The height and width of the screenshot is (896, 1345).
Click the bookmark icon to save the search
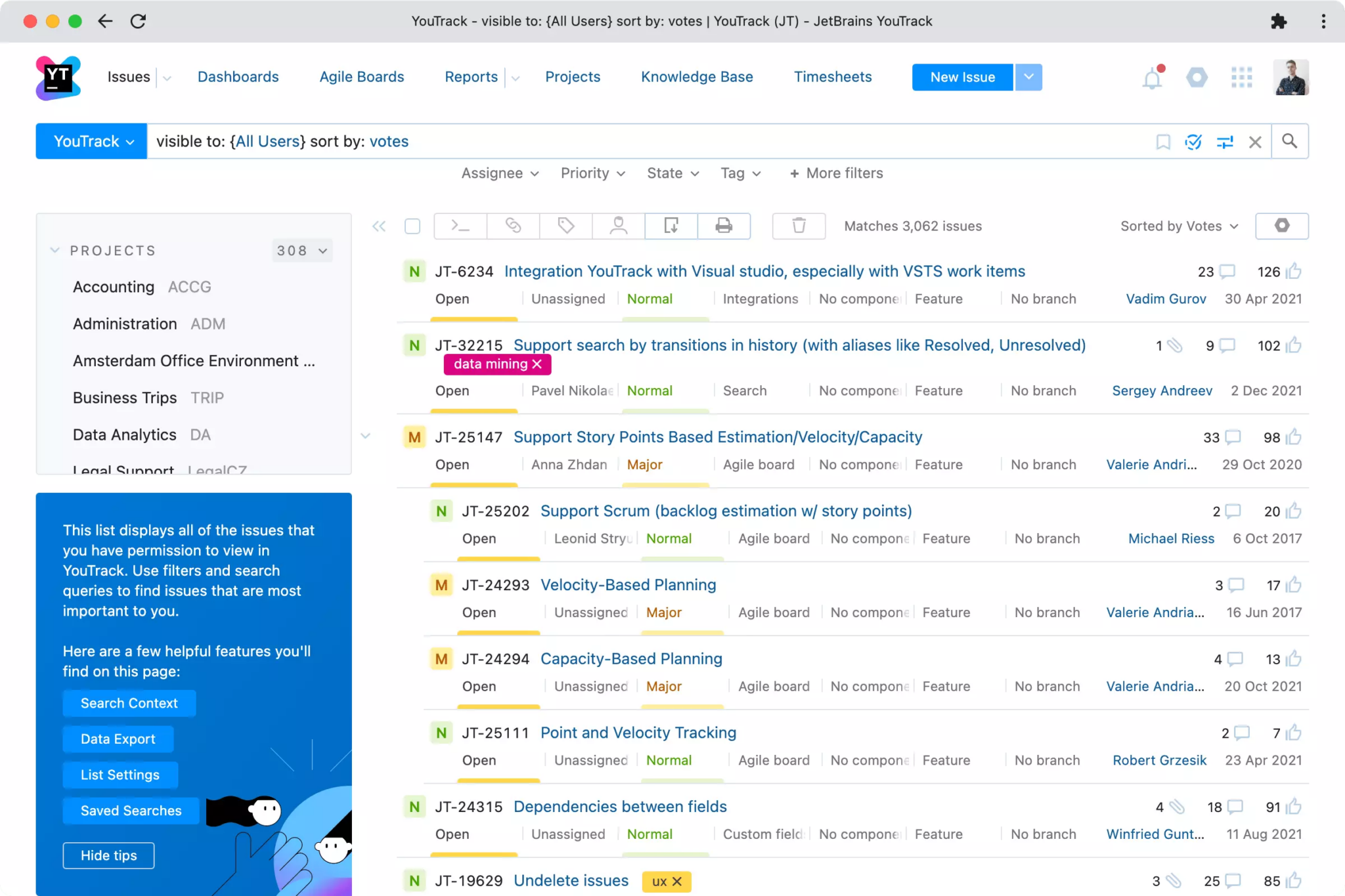coord(1162,141)
